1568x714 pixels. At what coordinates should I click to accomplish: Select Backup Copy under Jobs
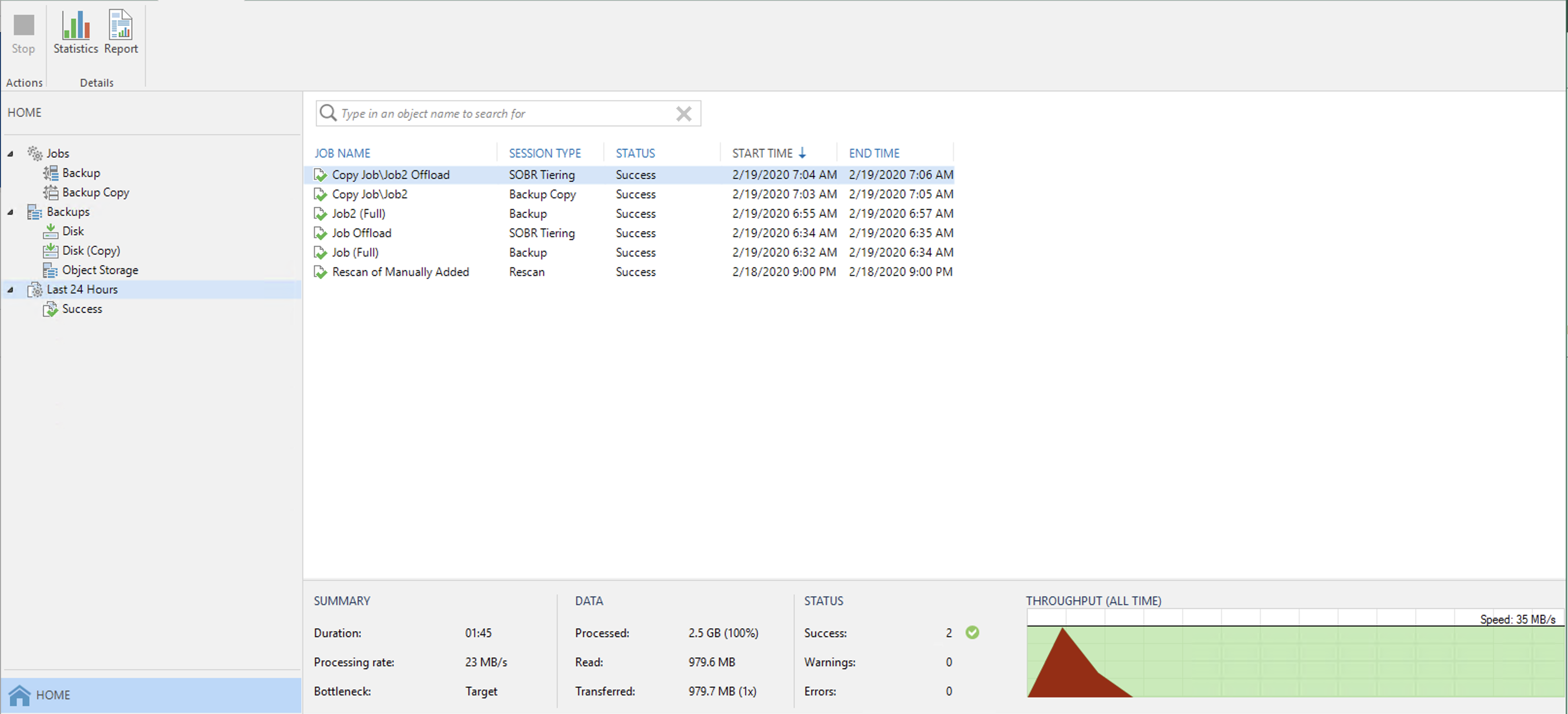[x=96, y=192]
